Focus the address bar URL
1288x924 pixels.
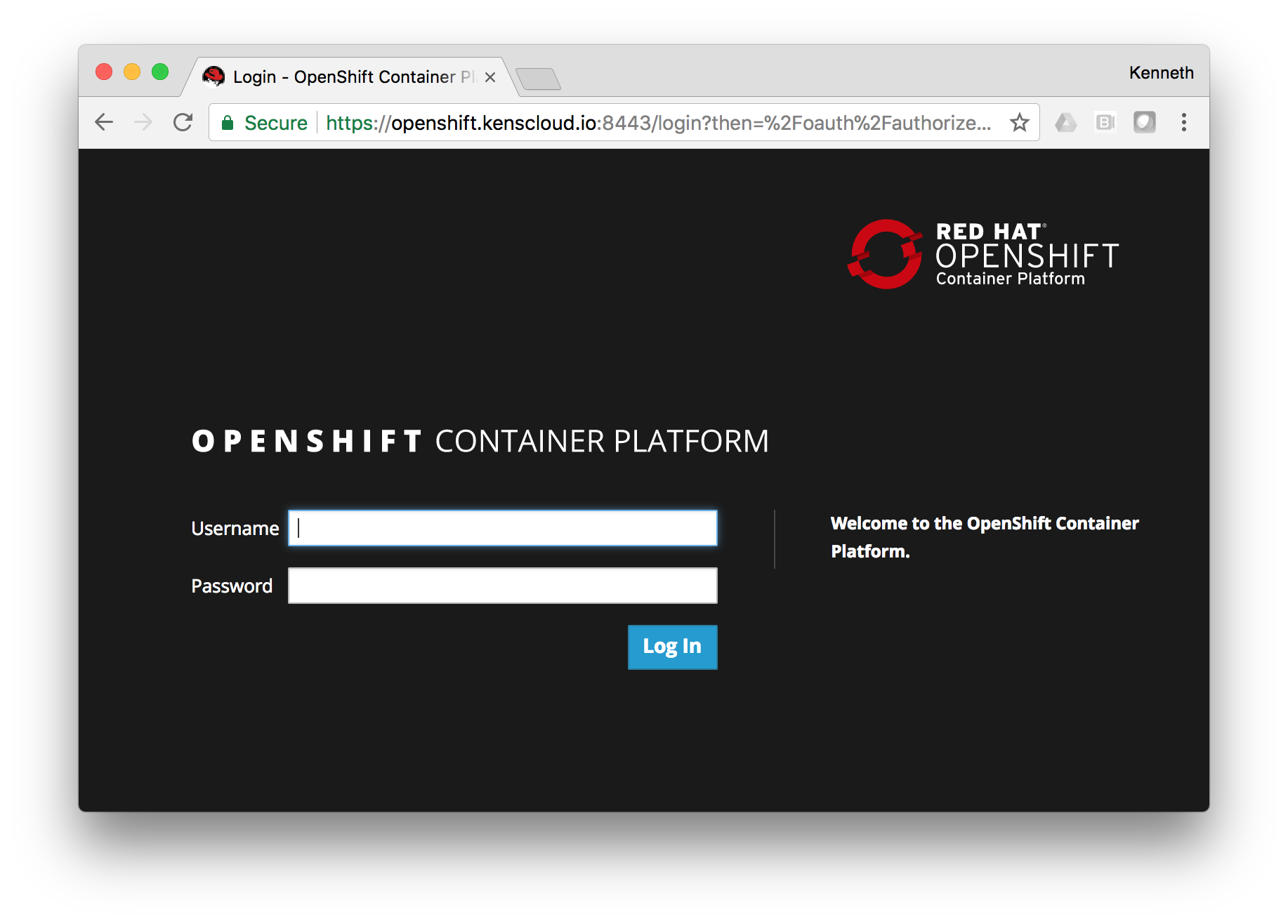659,123
